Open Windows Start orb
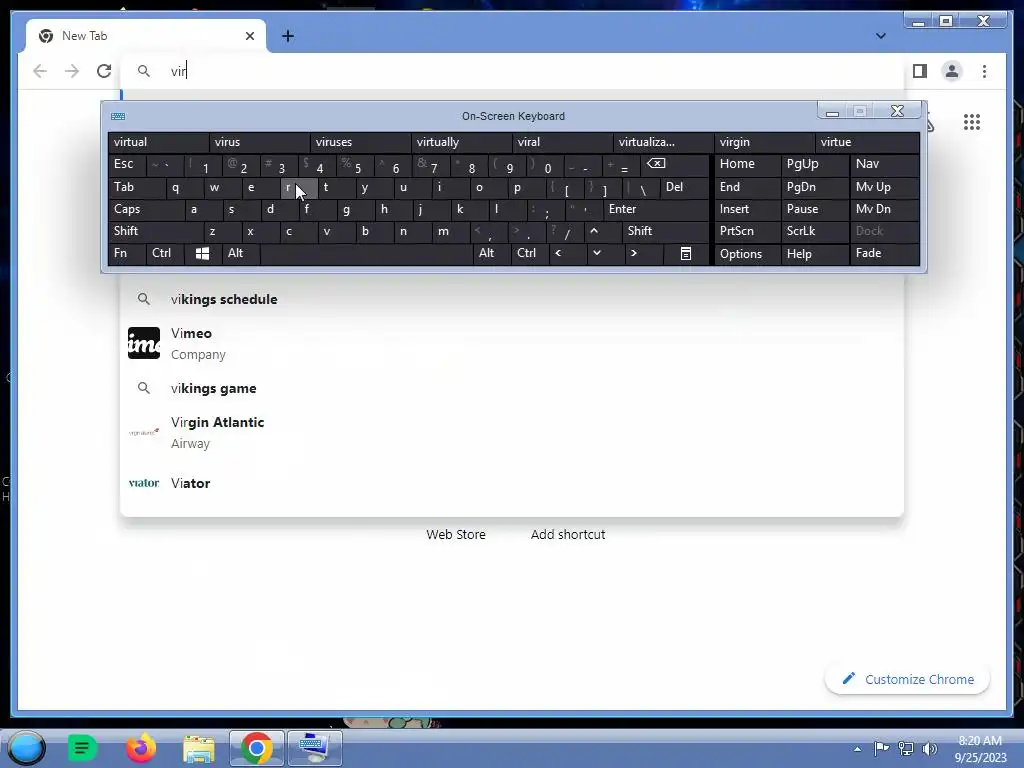Viewport: 1024px width, 768px height. (x=27, y=748)
